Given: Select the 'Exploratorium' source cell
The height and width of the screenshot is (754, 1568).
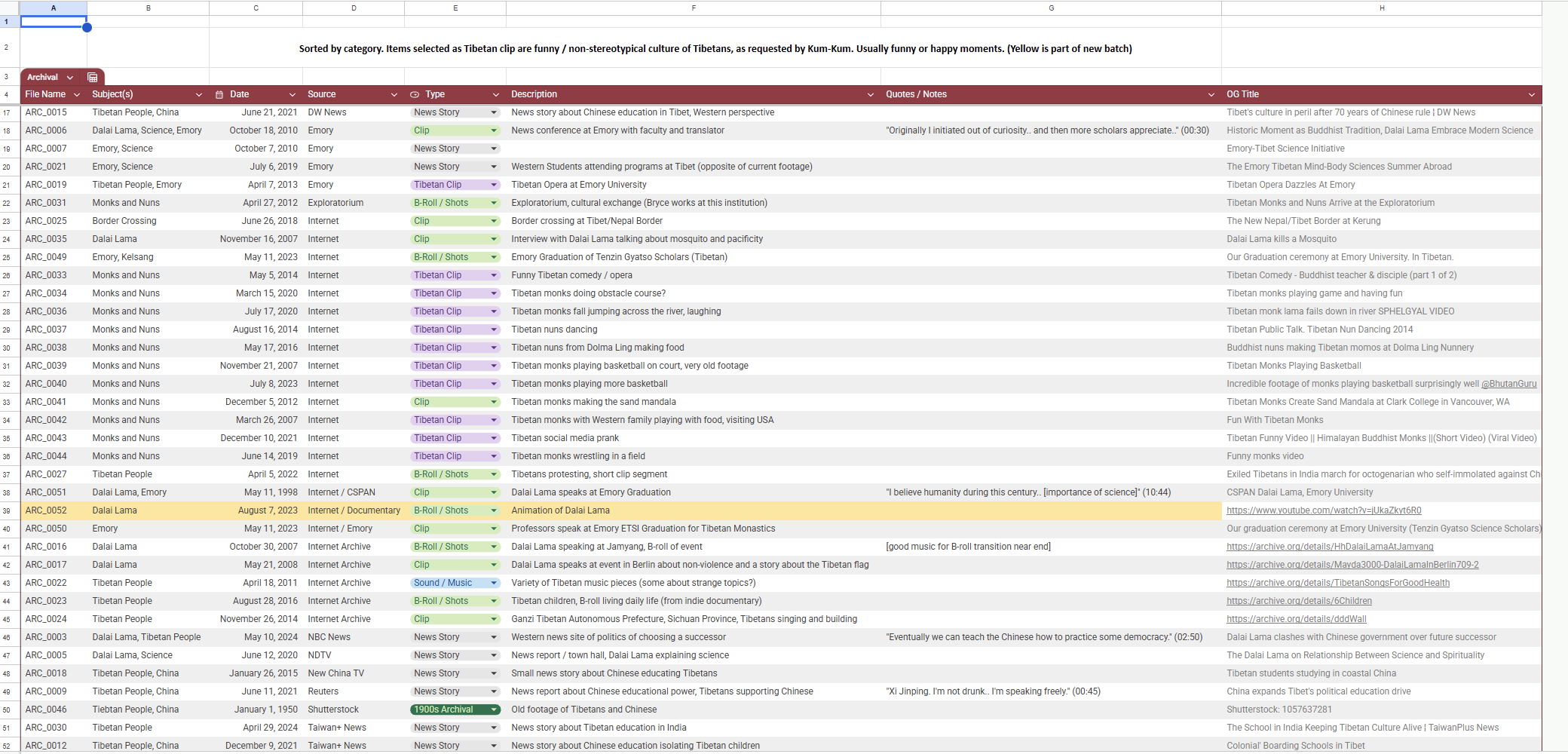Looking at the screenshot, I should pyautogui.click(x=354, y=203).
